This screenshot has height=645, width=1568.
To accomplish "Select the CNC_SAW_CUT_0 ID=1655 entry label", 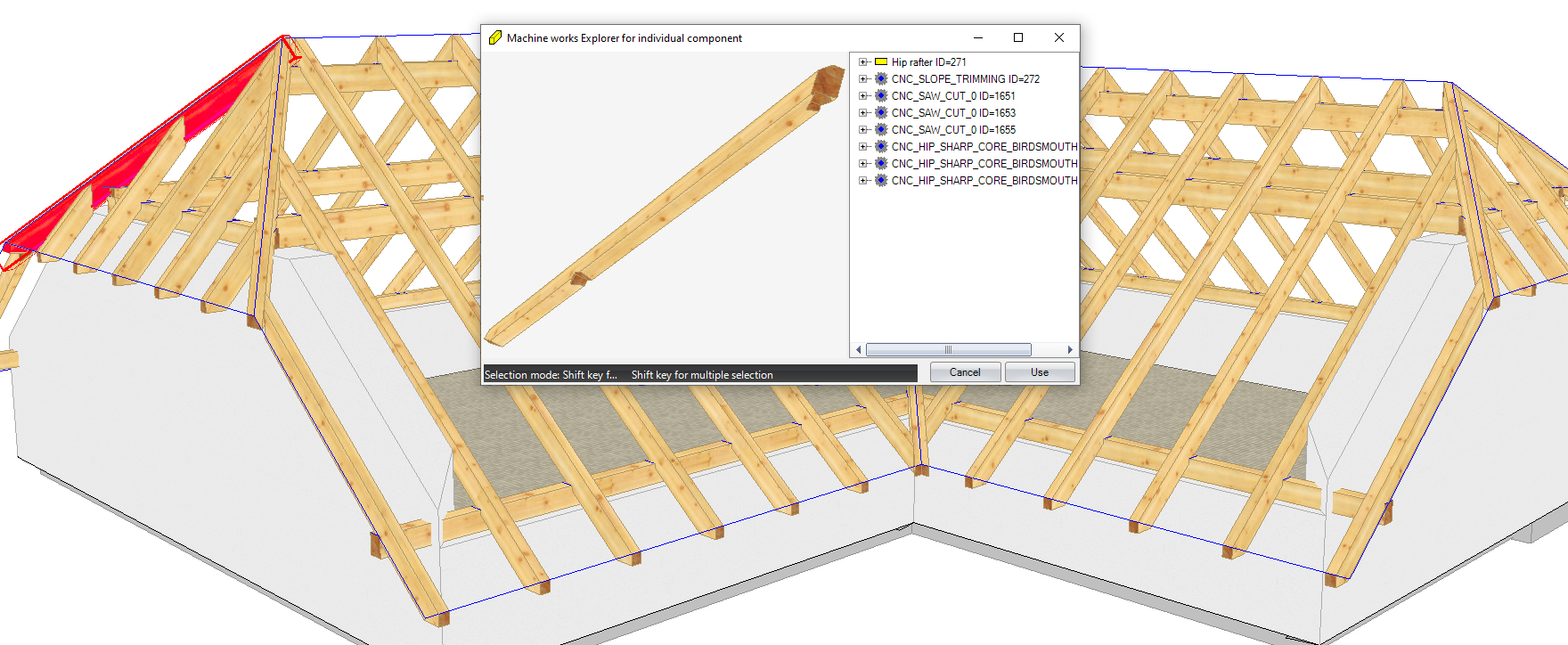I will 953,130.
